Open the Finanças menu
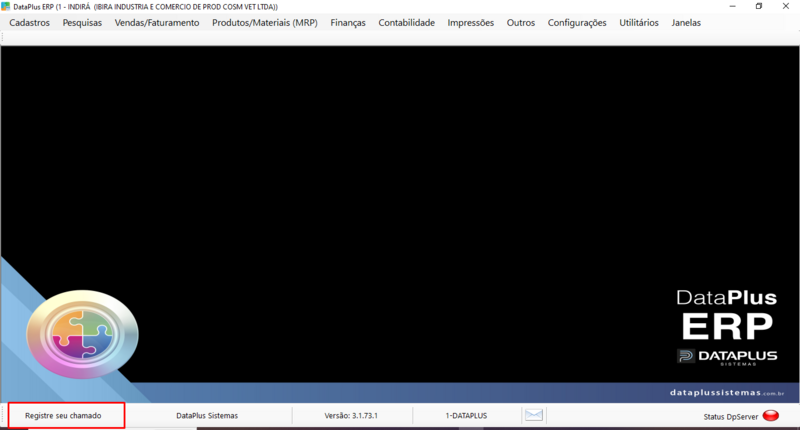This screenshot has height=430, width=800. (x=348, y=23)
